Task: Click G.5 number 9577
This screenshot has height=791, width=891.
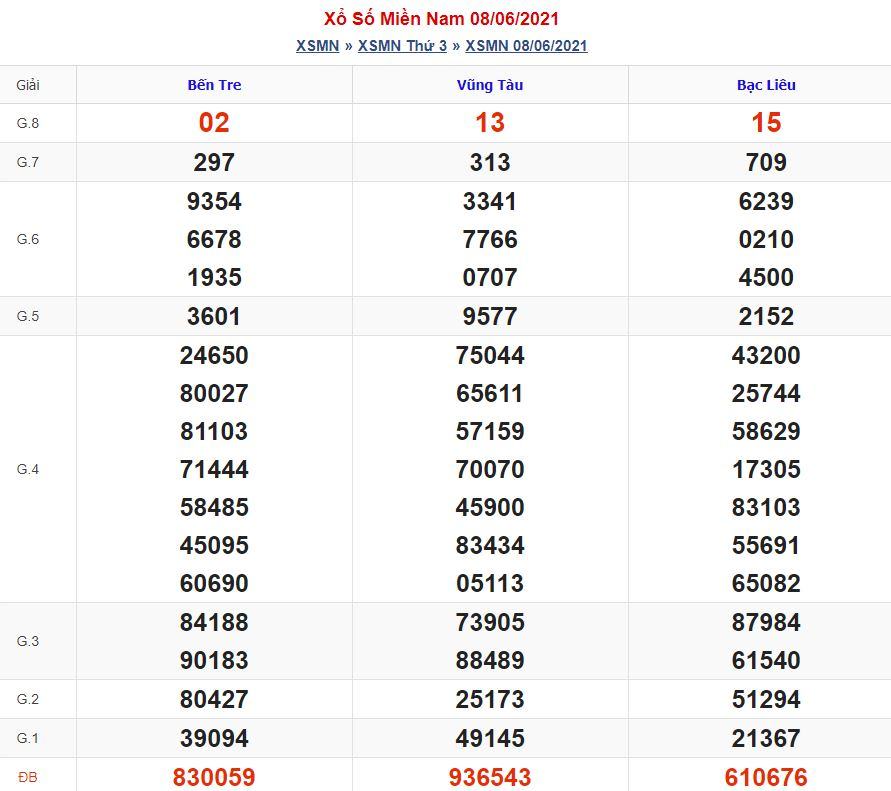Action: 490,317
